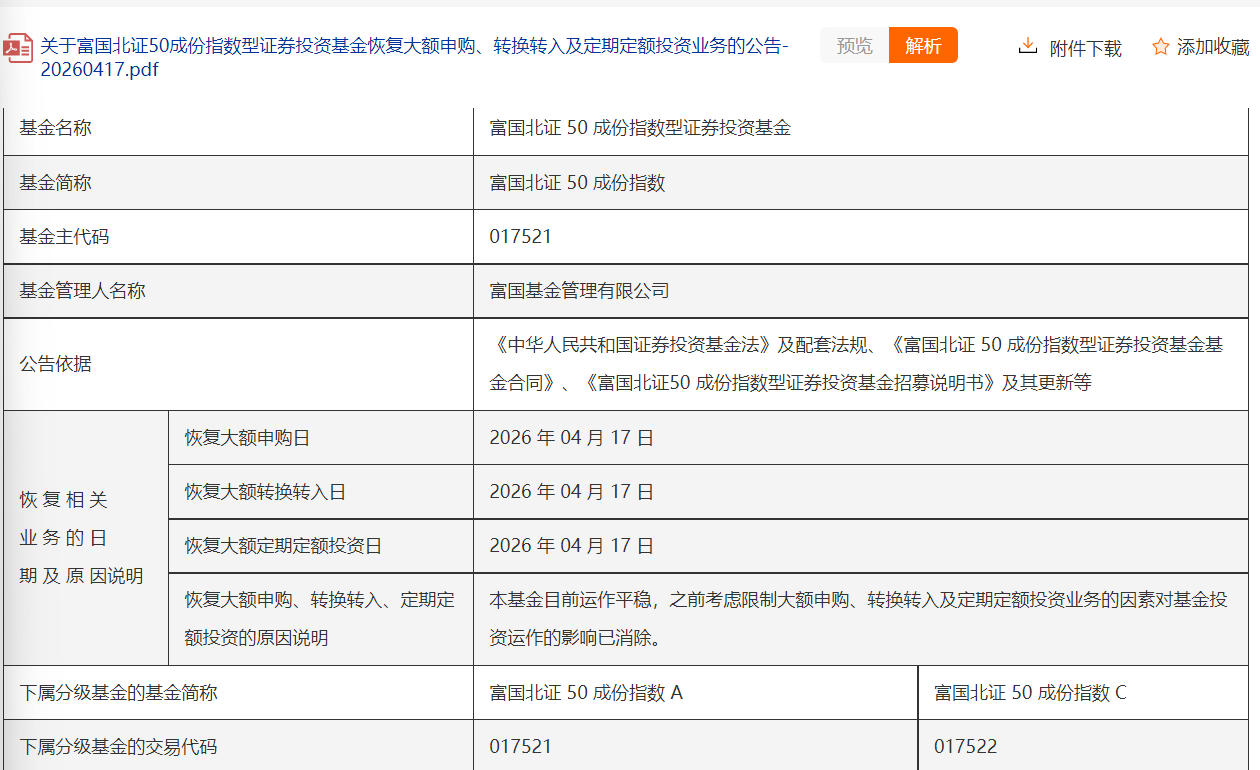Click the 基金简称 value 富国北证 50 成份指数
The height and width of the screenshot is (770, 1260).
click(577, 183)
